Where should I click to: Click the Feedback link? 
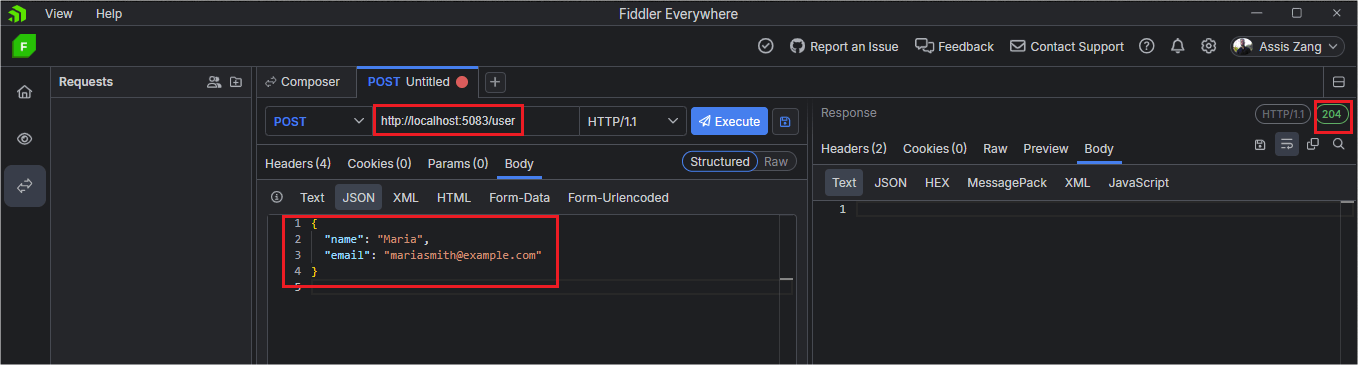tap(955, 46)
